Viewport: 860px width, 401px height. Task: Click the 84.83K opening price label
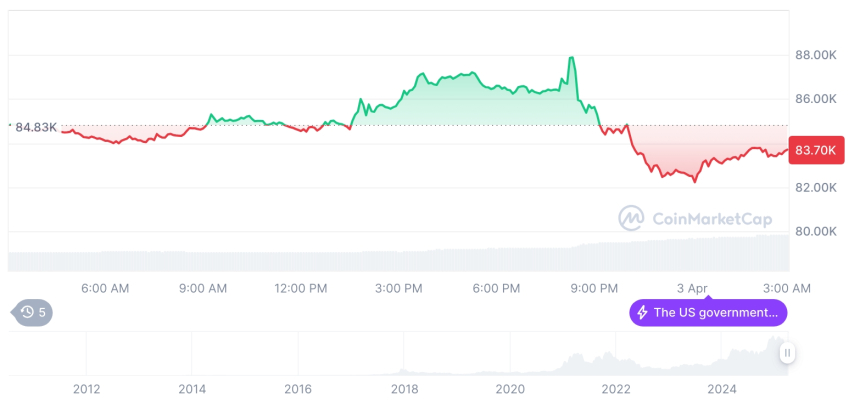pos(36,127)
